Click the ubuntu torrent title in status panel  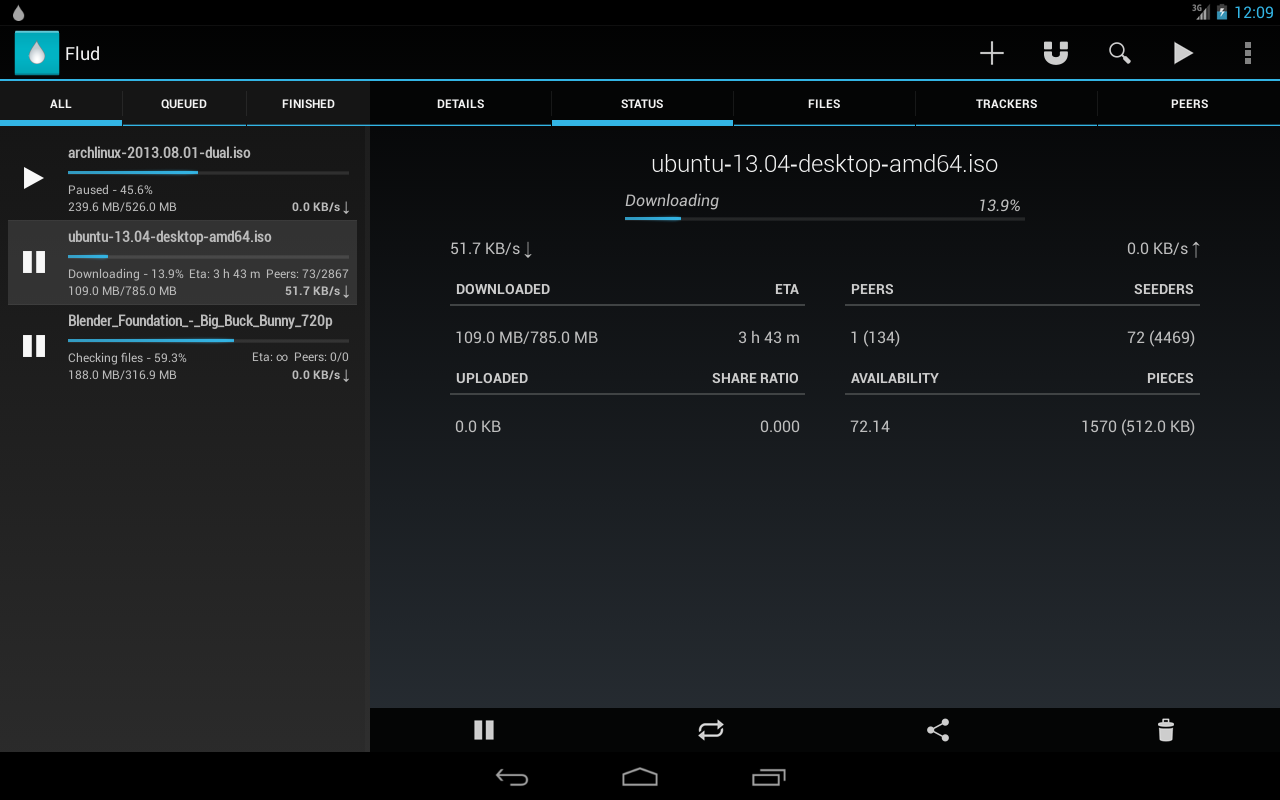point(825,164)
